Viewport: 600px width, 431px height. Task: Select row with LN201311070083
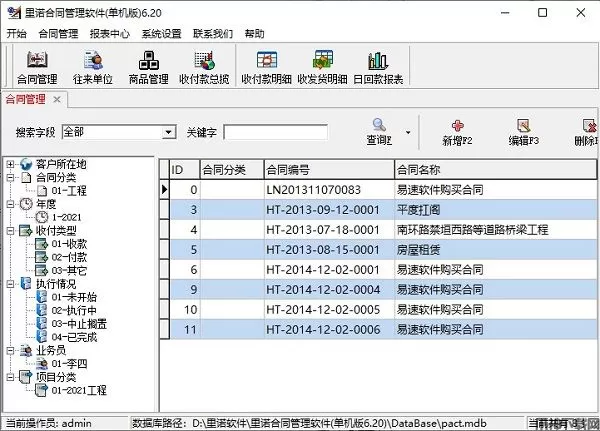tap(383, 189)
